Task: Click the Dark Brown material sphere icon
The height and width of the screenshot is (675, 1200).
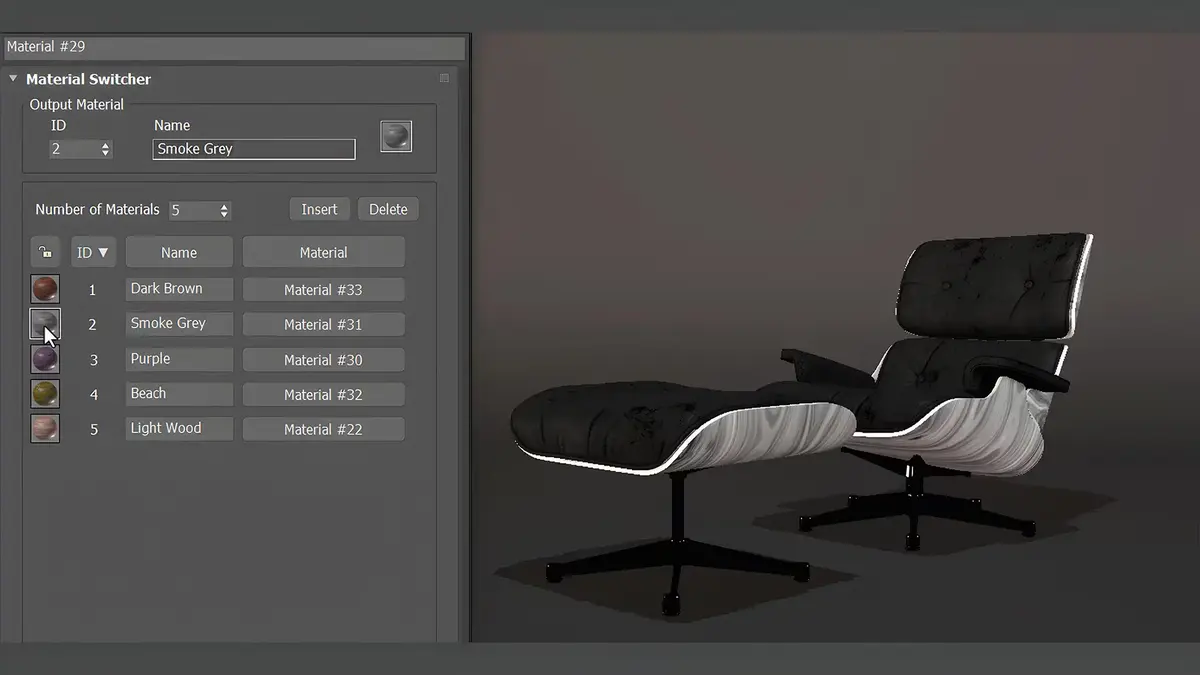Action: point(45,289)
